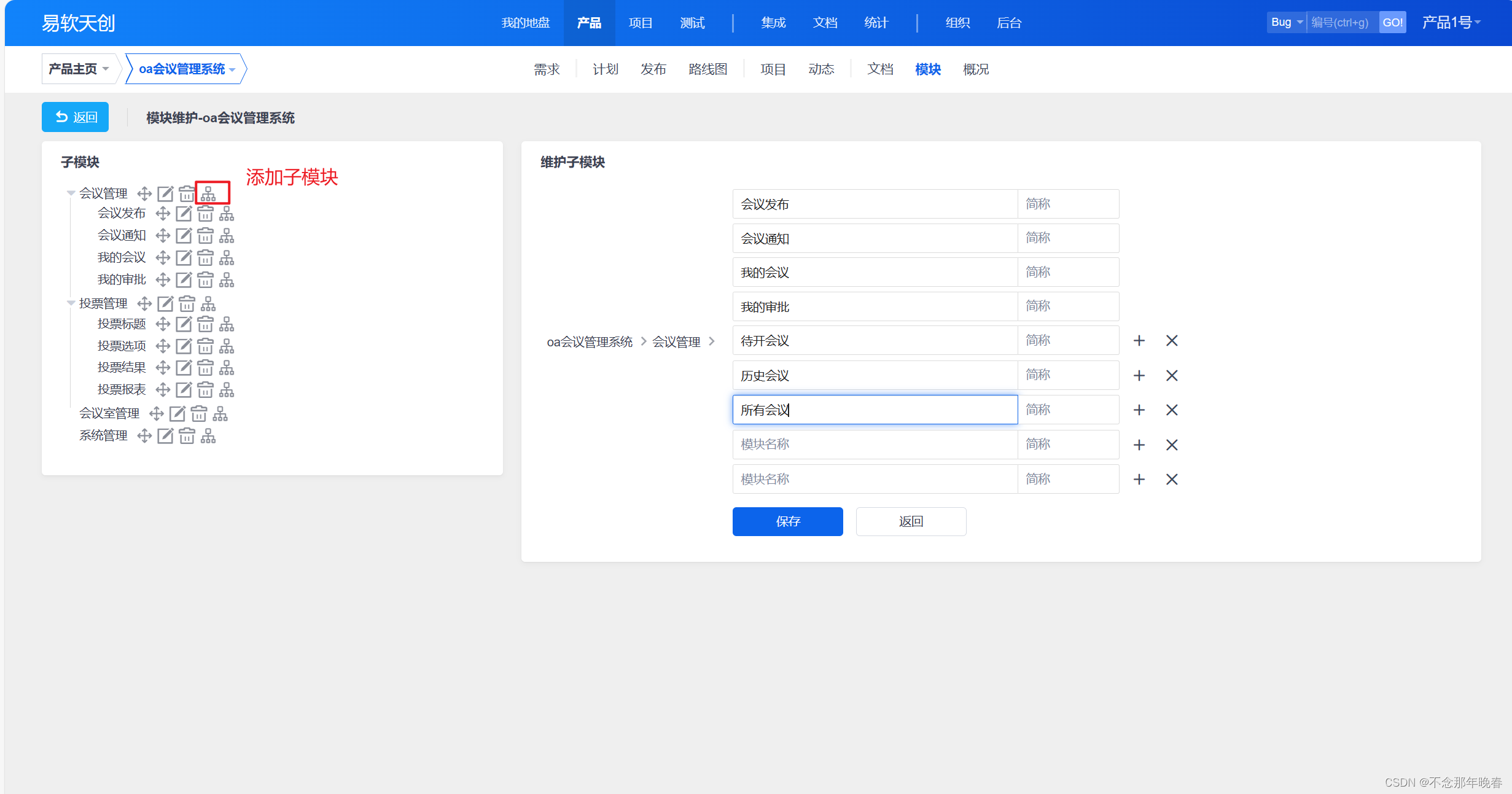The width and height of the screenshot is (1512, 794).
Task: Click trash icon beside 系统管理
Action: click(187, 436)
